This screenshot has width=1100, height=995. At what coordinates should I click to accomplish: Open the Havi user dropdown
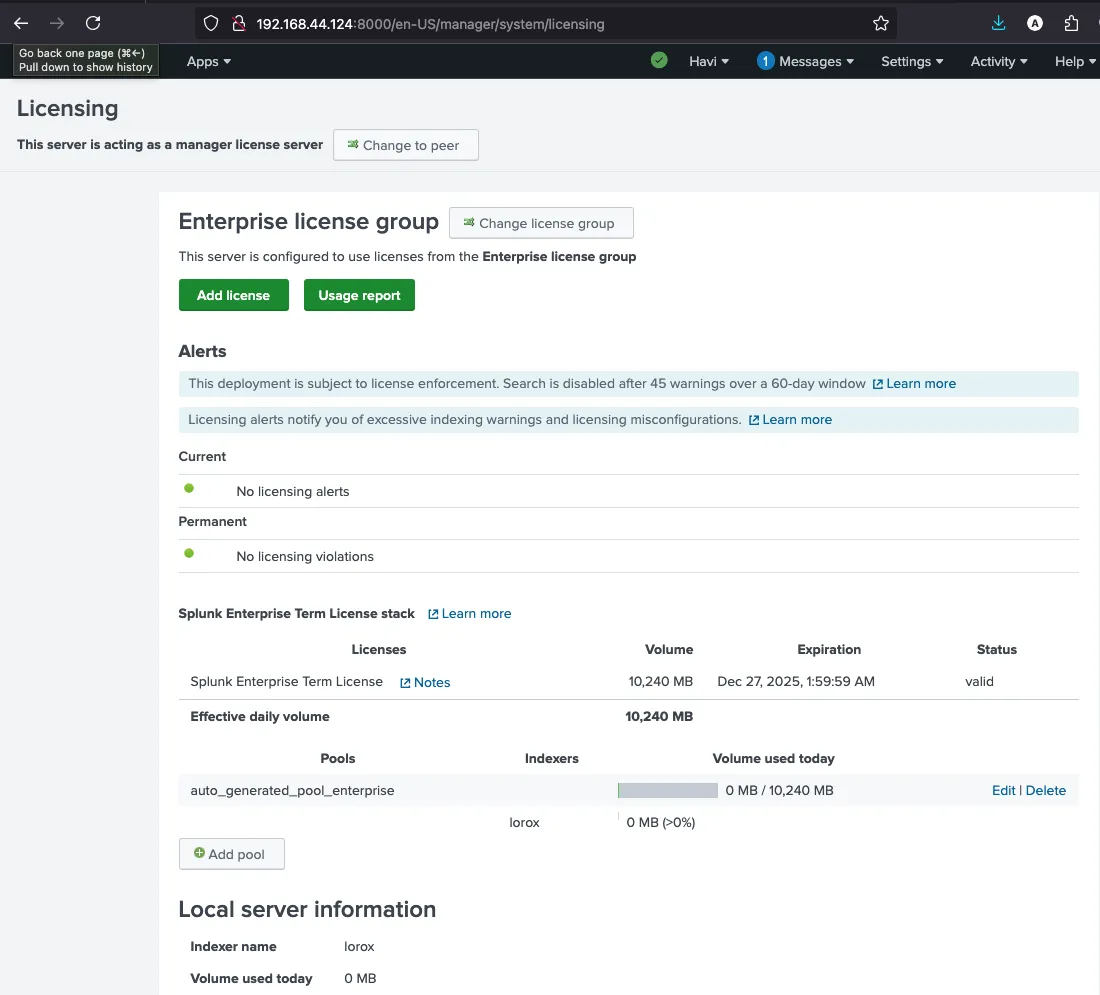tap(709, 61)
